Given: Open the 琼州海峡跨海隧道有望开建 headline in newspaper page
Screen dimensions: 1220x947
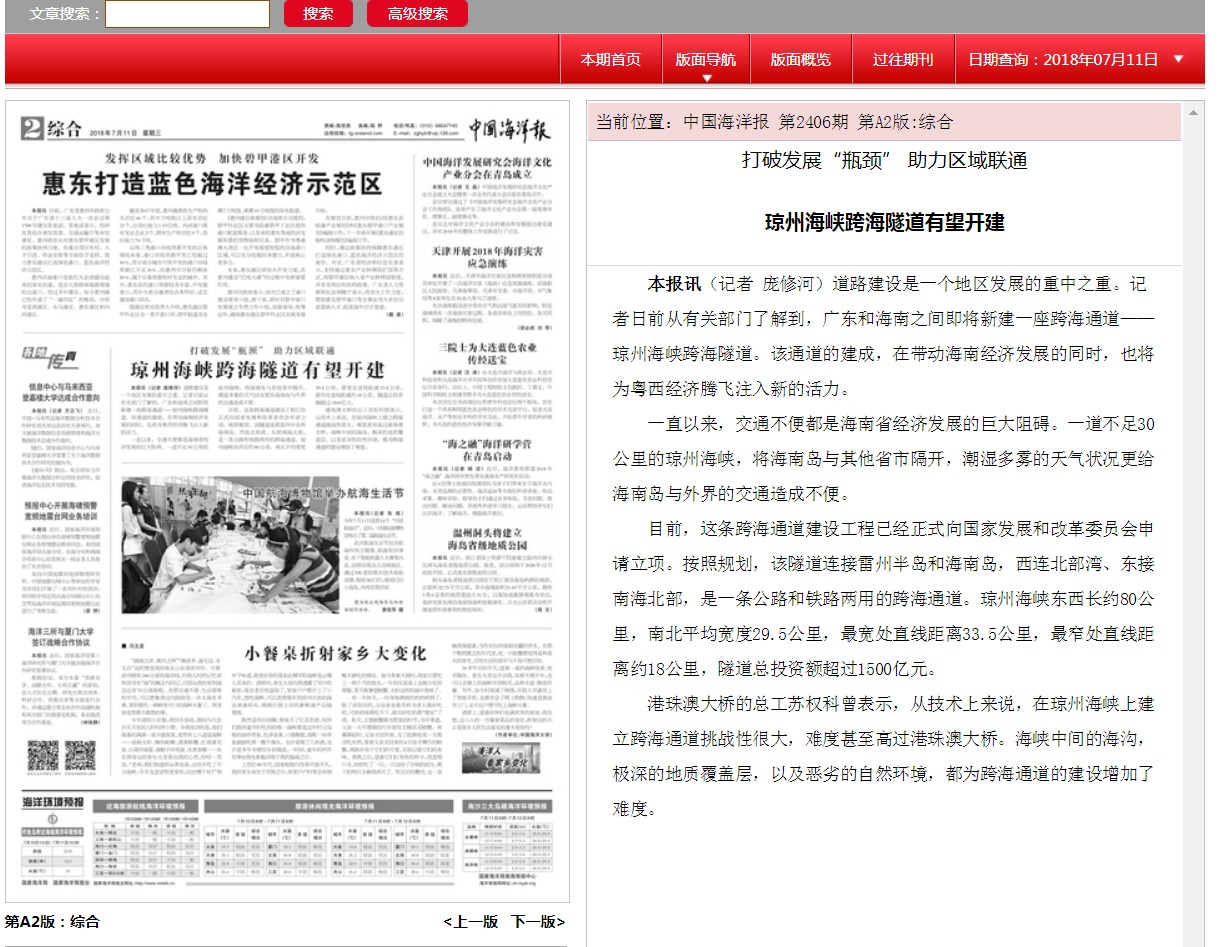Looking at the screenshot, I should pos(258,371).
